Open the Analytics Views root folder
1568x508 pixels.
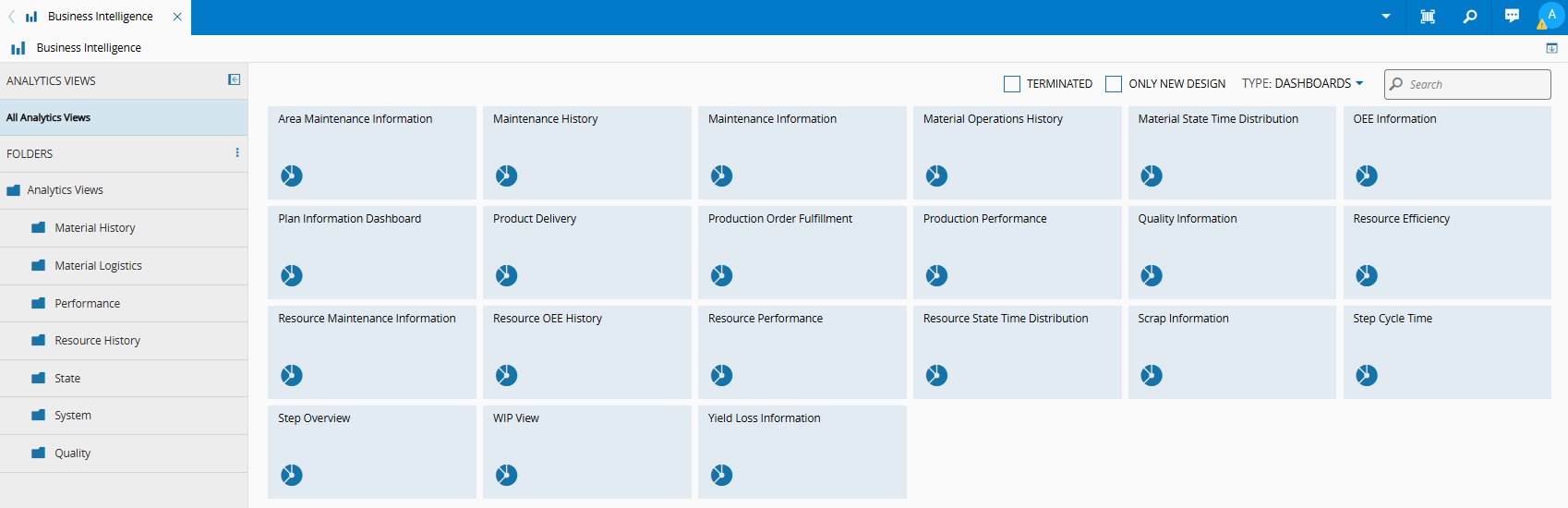click(124, 190)
